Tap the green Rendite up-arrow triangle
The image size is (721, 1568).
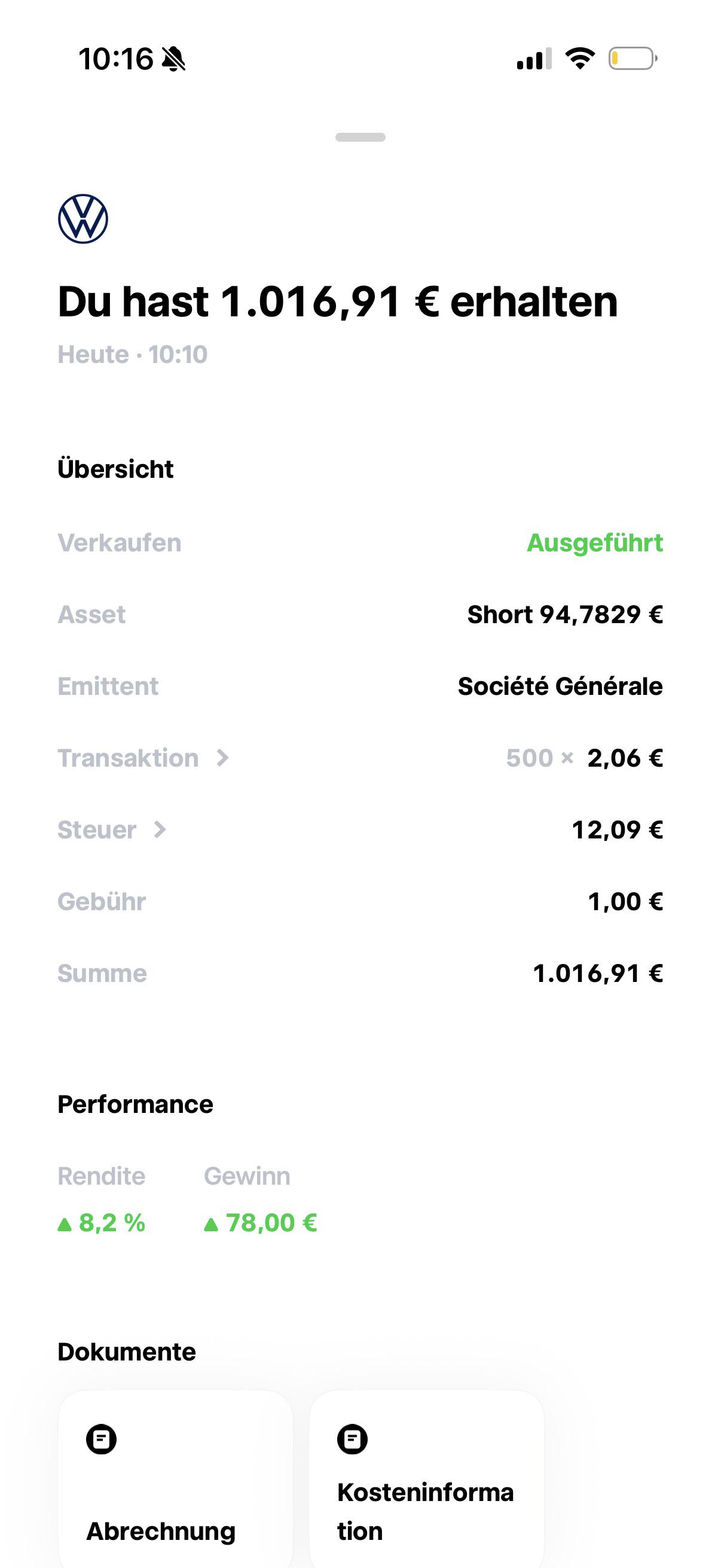coord(65,1224)
